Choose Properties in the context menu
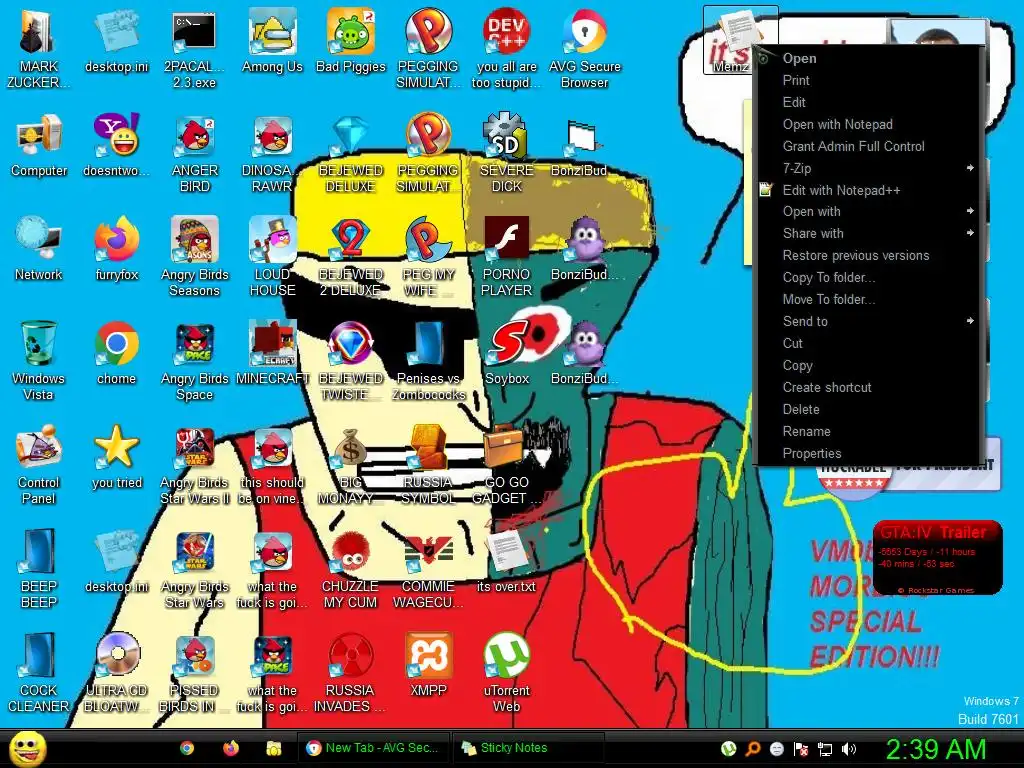The width and height of the screenshot is (1024, 768). tap(869, 453)
